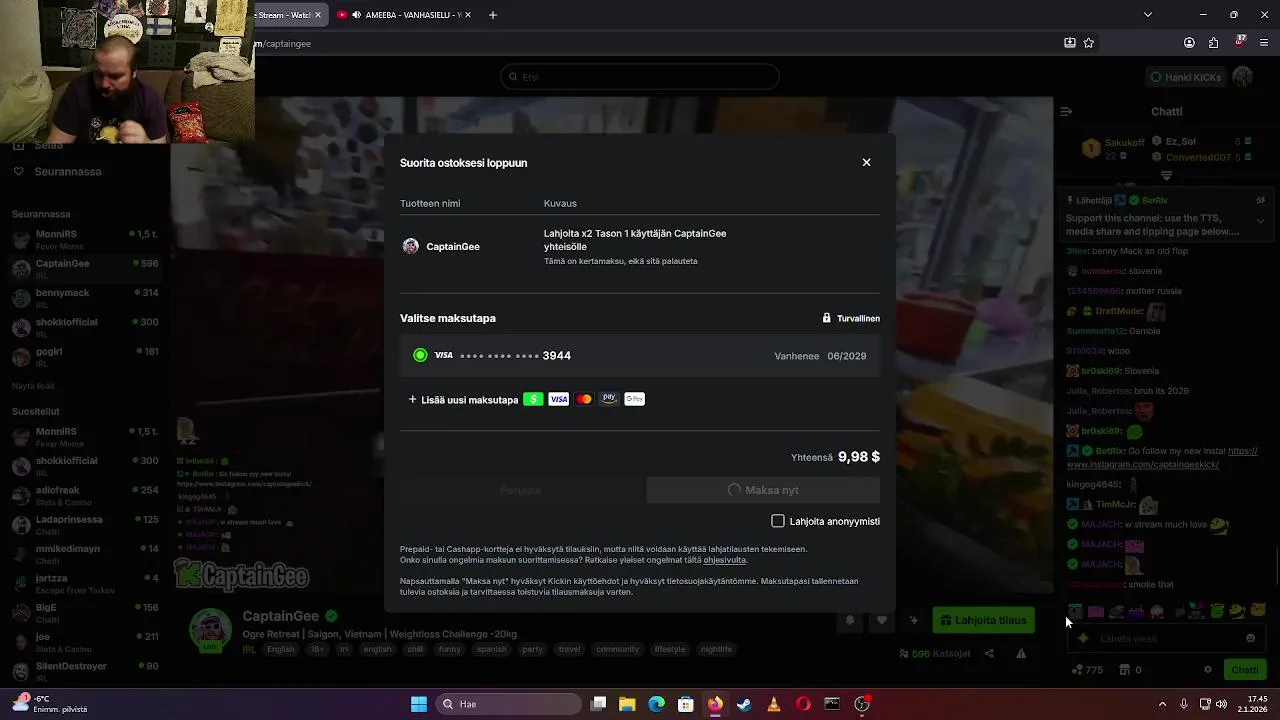The height and width of the screenshot is (720, 1280).
Task: Open the tab list dropdown chevron
Action: point(1147,15)
